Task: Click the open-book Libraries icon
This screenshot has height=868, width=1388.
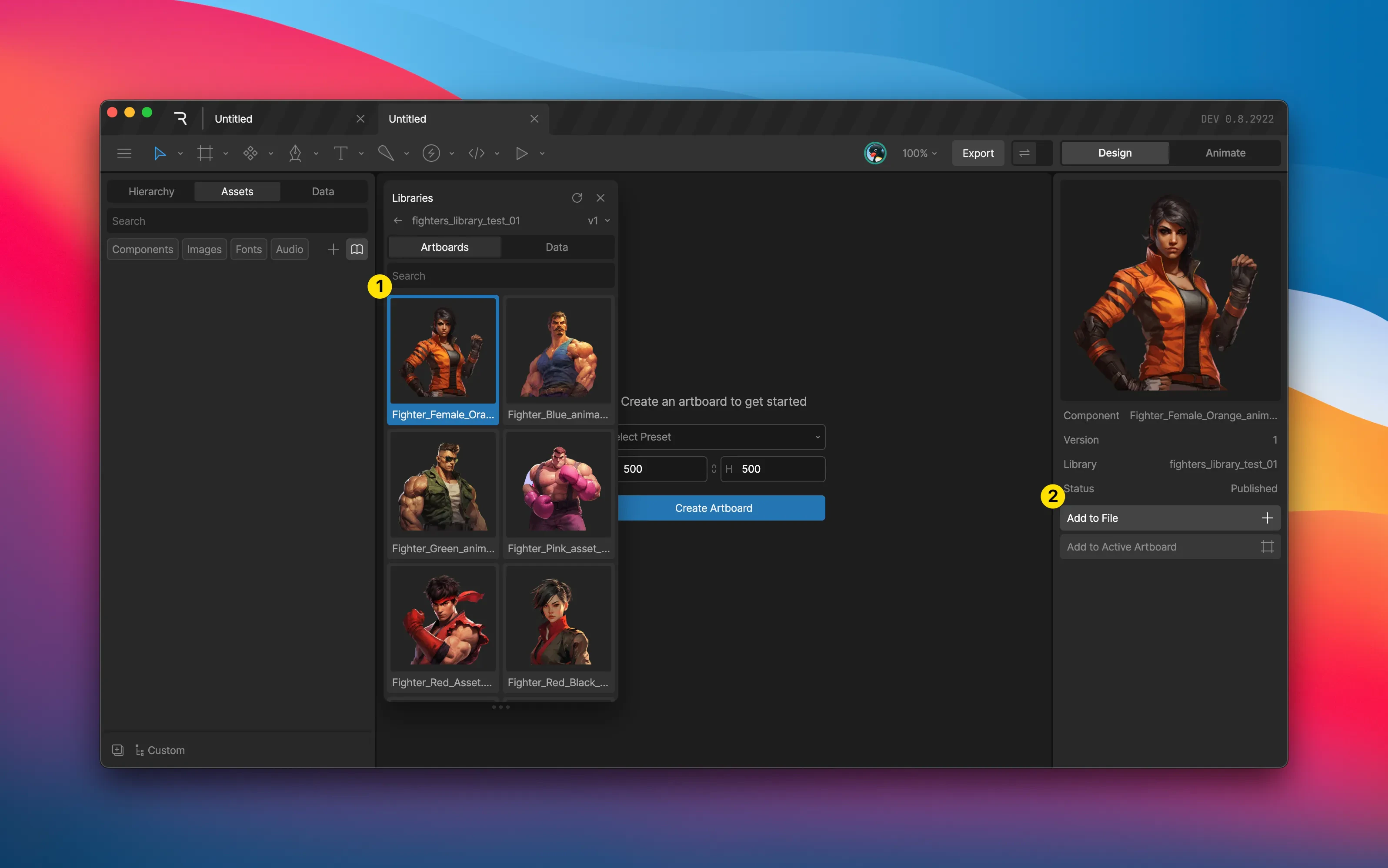Action: click(357, 249)
